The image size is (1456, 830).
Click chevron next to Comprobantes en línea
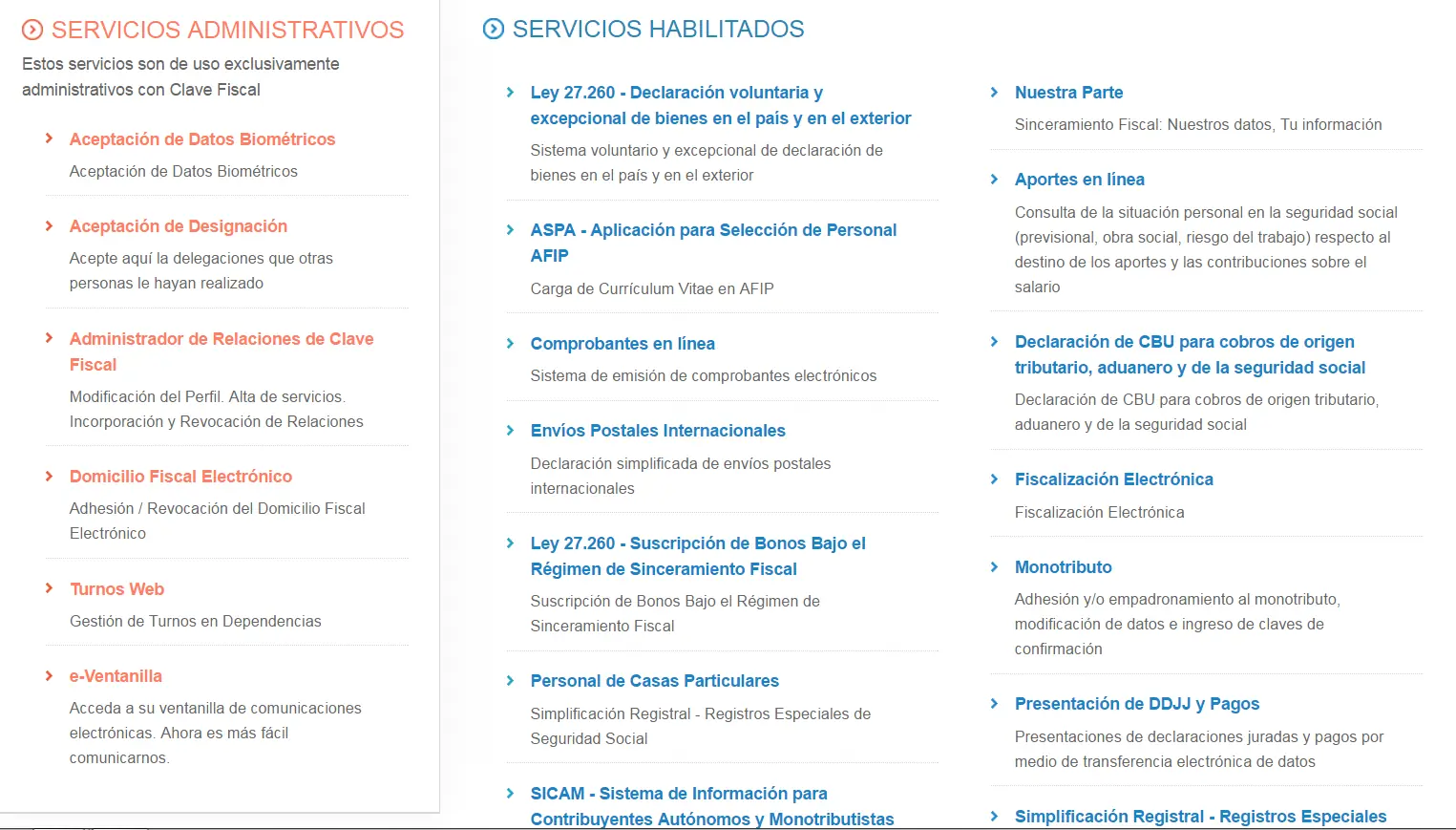(510, 343)
